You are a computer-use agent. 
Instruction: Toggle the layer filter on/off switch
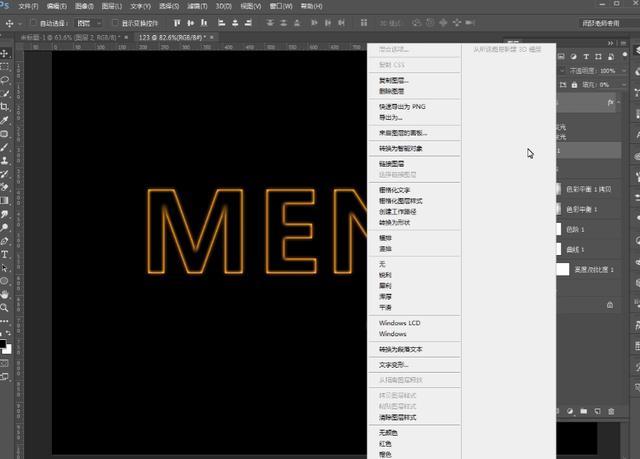(x=624, y=55)
